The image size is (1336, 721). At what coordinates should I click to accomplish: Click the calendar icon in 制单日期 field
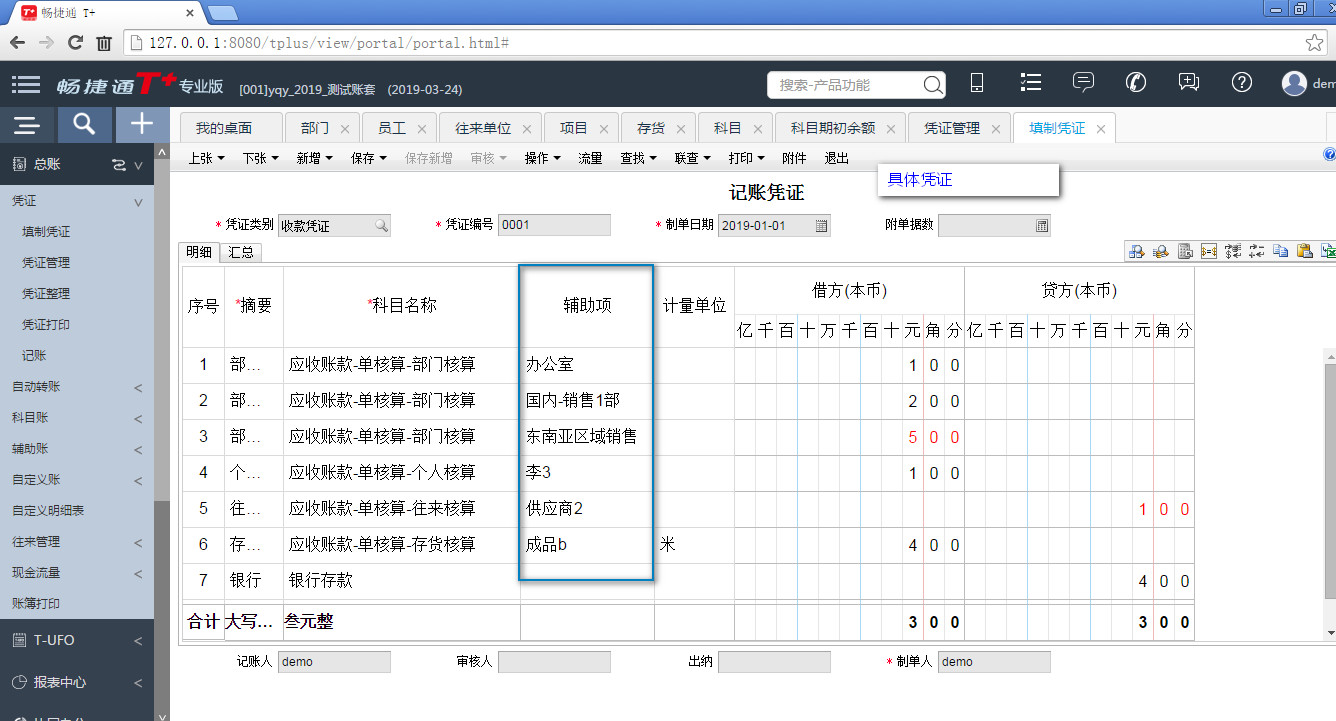[x=821, y=226]
